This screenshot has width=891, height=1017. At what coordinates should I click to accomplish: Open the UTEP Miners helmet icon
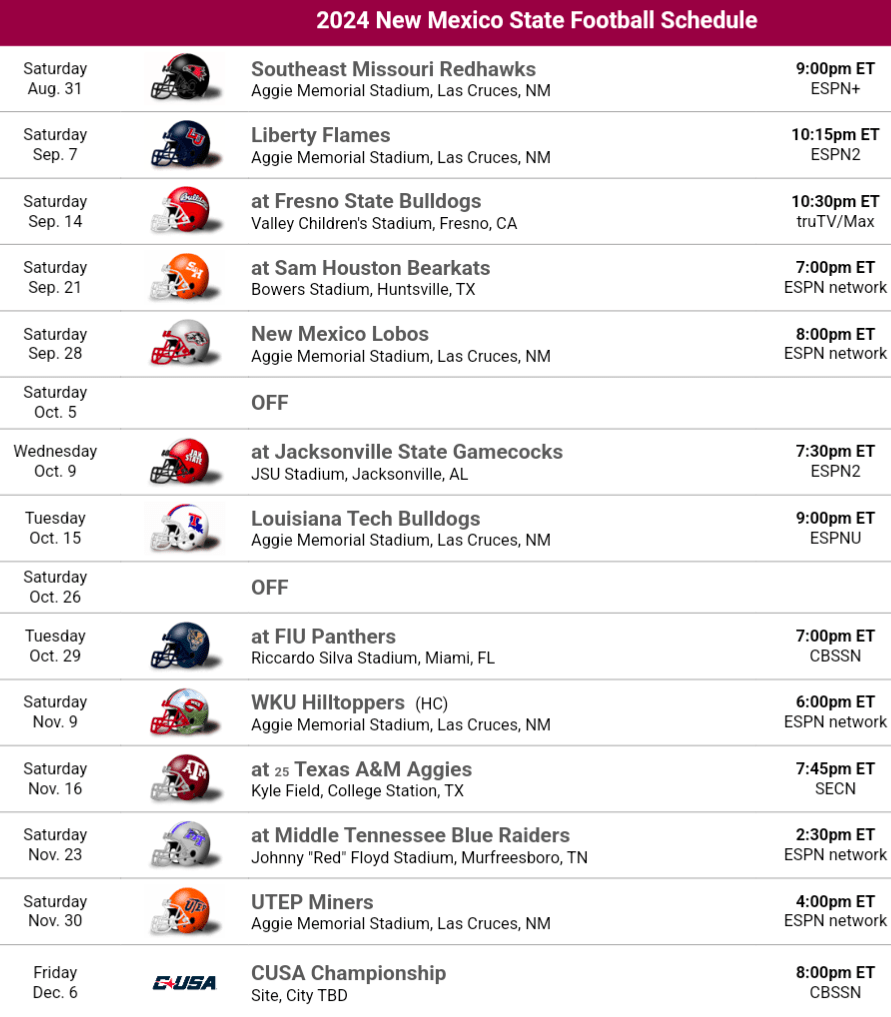[181, 911]
